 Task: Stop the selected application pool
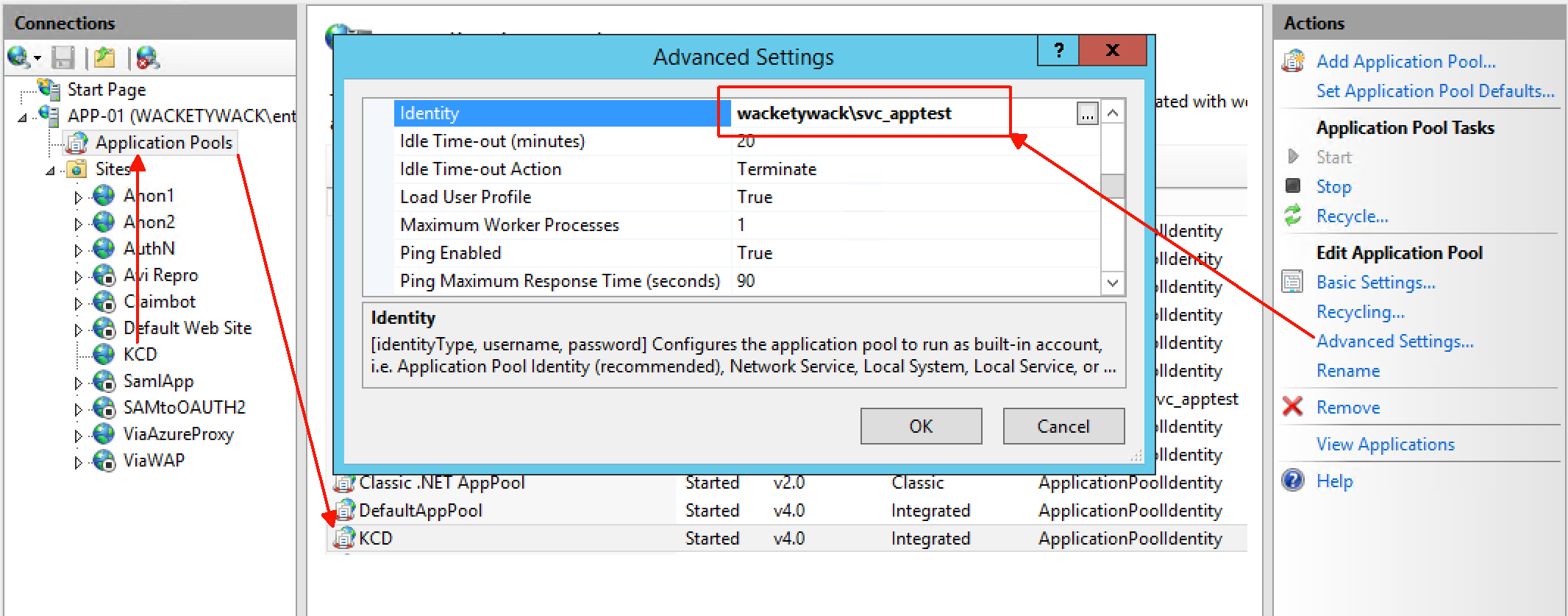(x=1333, y=187)
